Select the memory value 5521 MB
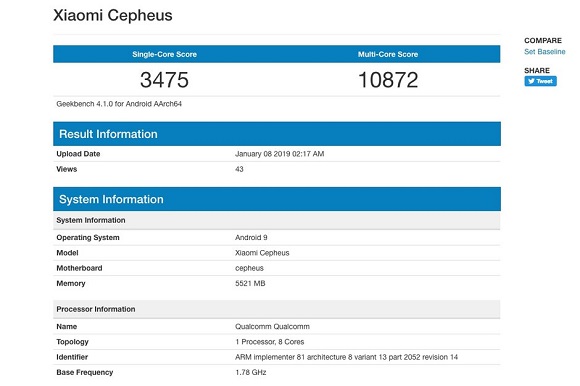The width and height of the screenshot is (580, 386). [250, 284]
